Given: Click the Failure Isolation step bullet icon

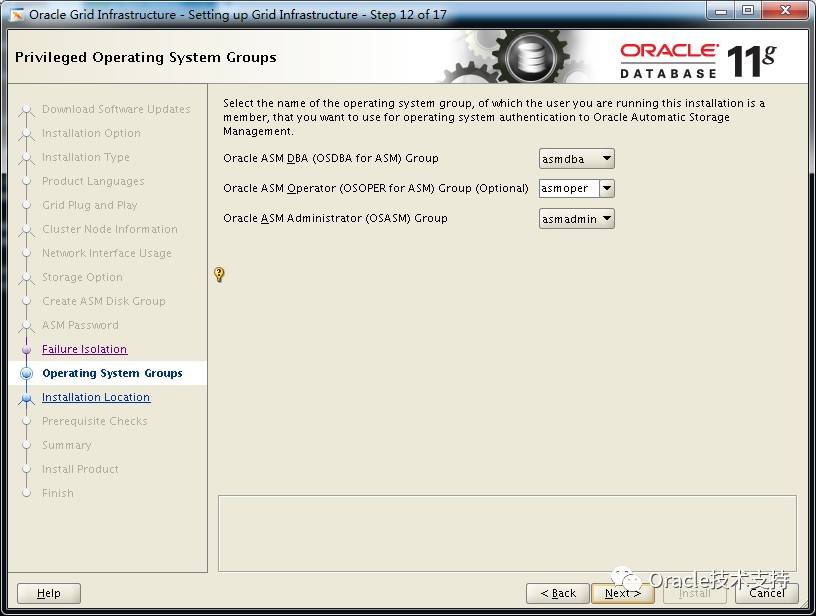Looking at the screenshot, I should [x=27, y=349].
